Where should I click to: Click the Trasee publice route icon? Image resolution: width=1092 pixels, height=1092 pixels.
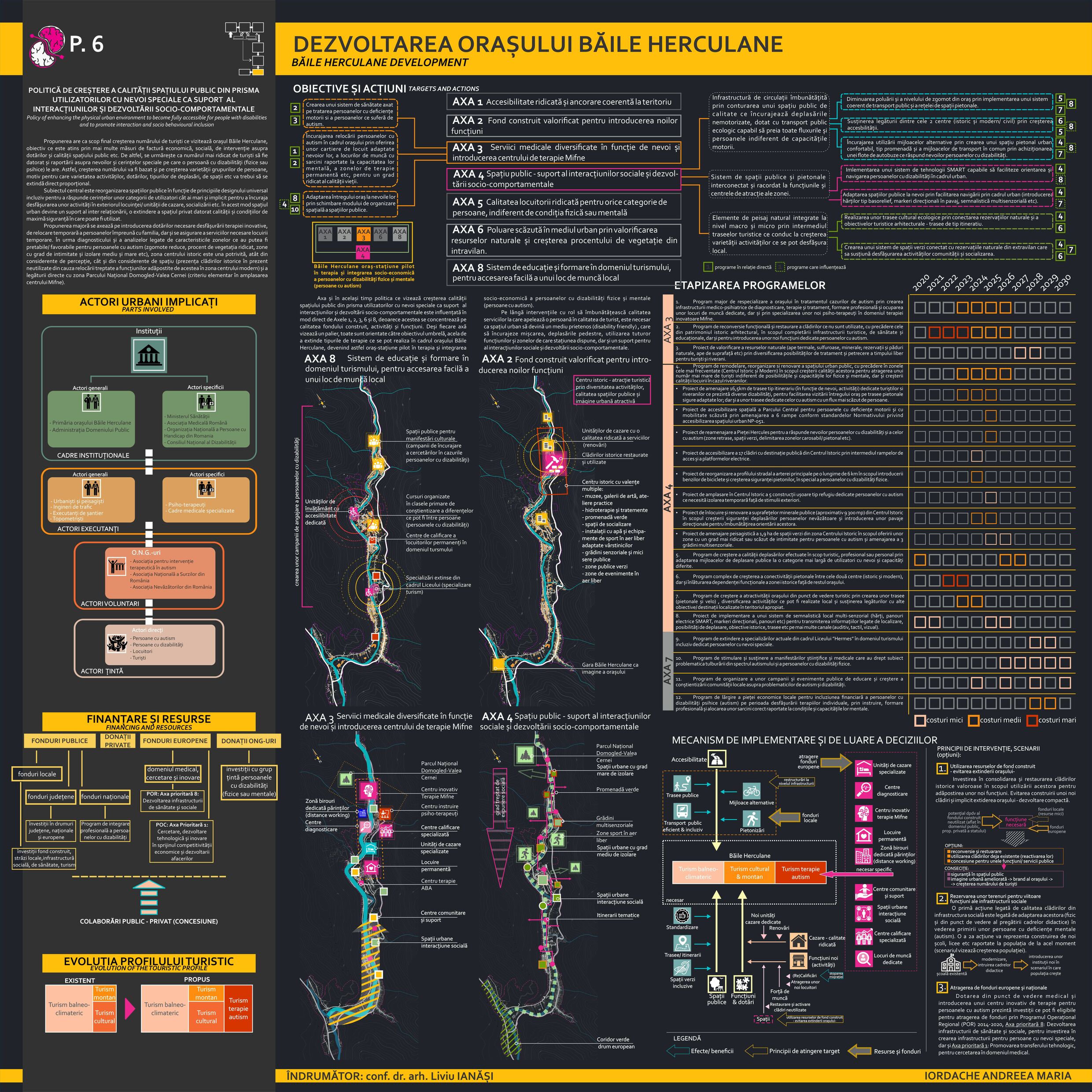point(683,783)
